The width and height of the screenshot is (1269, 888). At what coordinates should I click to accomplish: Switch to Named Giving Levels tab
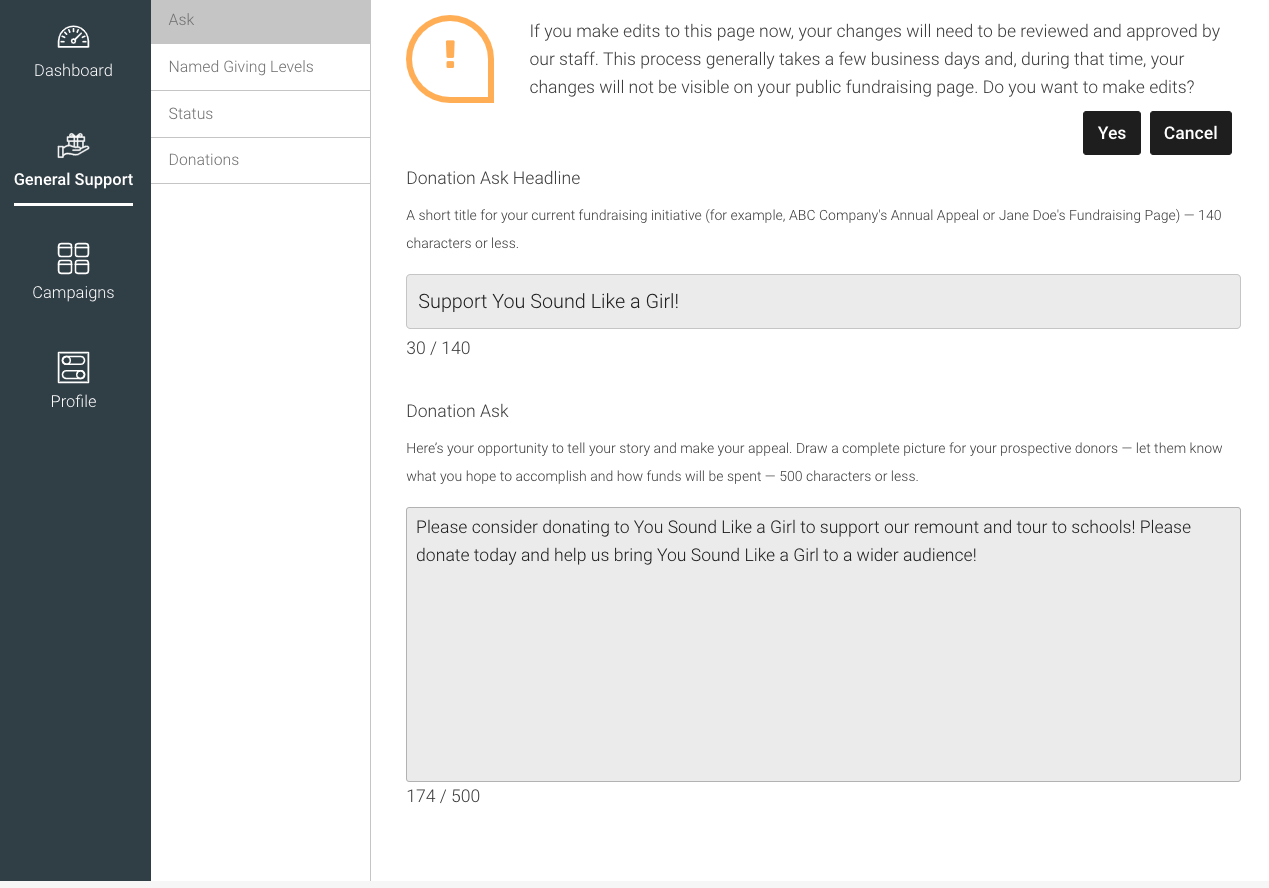260,67
